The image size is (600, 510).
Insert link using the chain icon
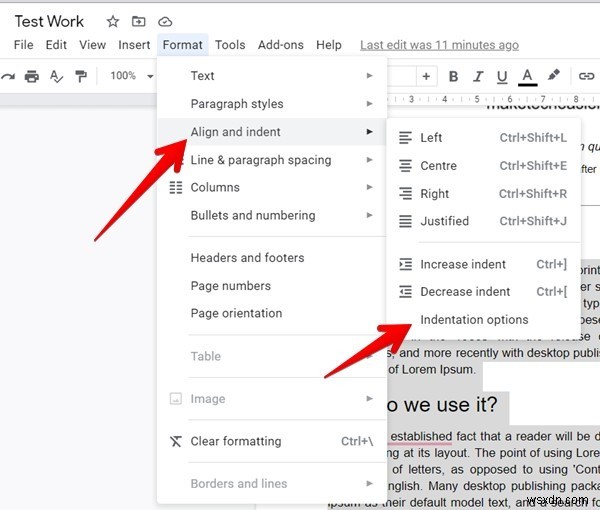pos(586,76)
